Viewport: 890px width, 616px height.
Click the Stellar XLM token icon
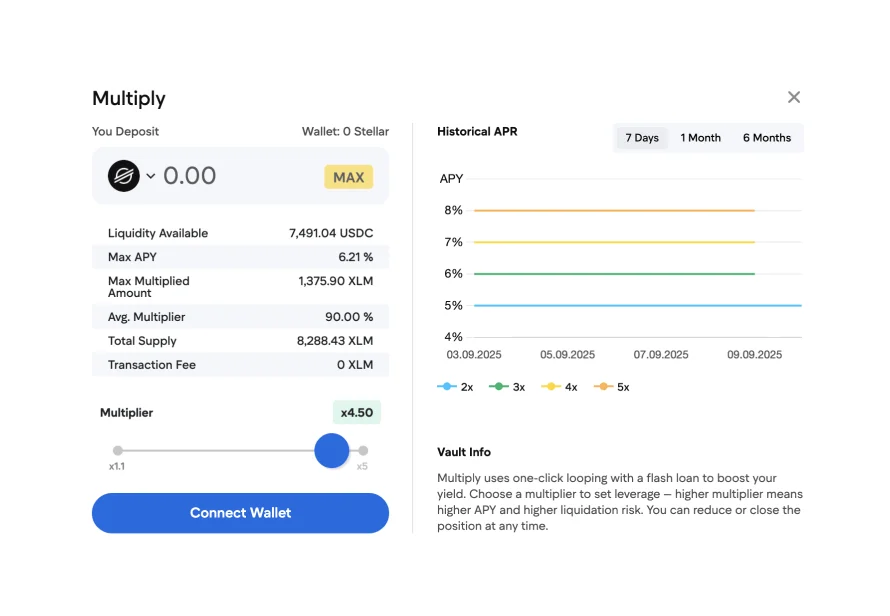(124, 176)
